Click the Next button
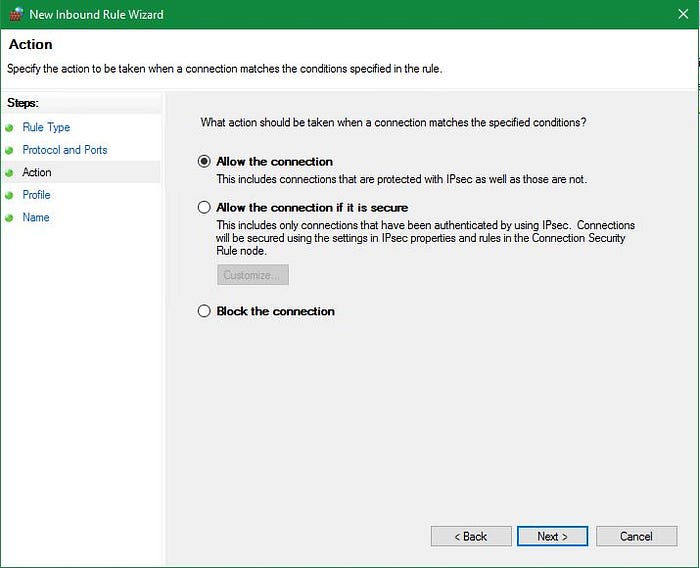 tap(552, 536)
